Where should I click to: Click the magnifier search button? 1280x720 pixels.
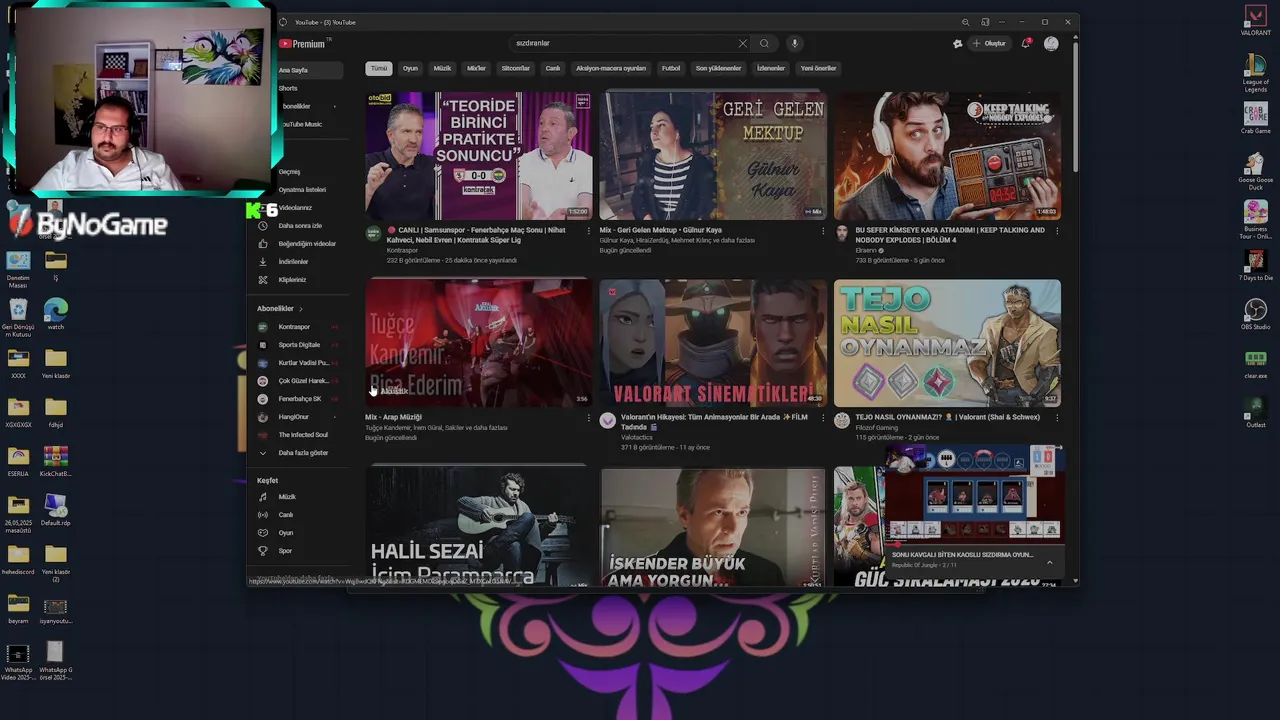(764, 44)
